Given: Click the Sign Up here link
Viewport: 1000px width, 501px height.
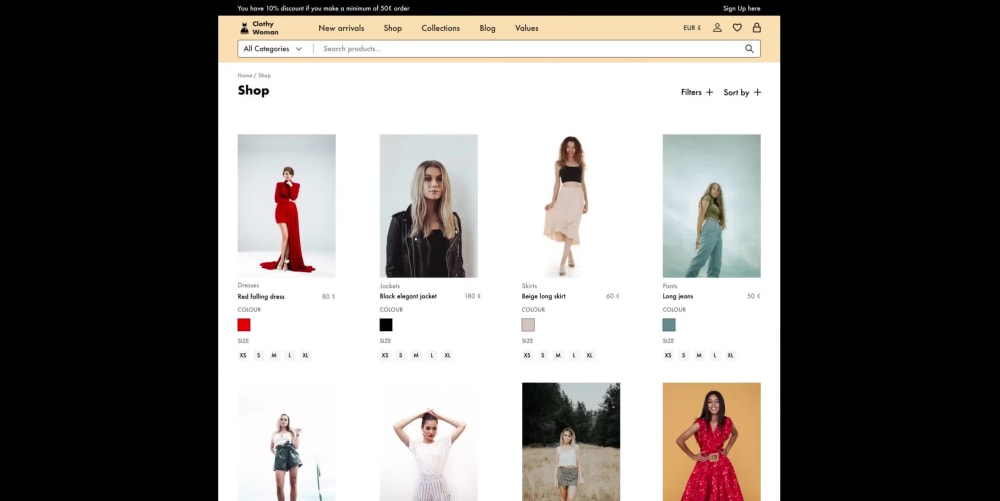Looking at the screenshot, I should tap(742, 8).
